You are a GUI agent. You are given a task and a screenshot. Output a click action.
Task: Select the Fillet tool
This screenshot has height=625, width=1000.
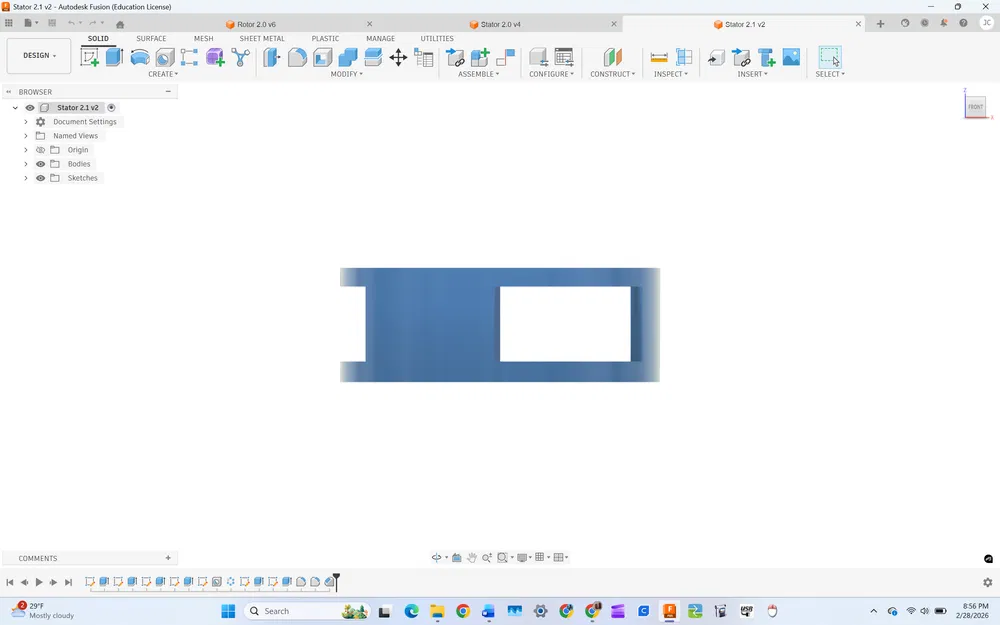[x=297, y=57]
